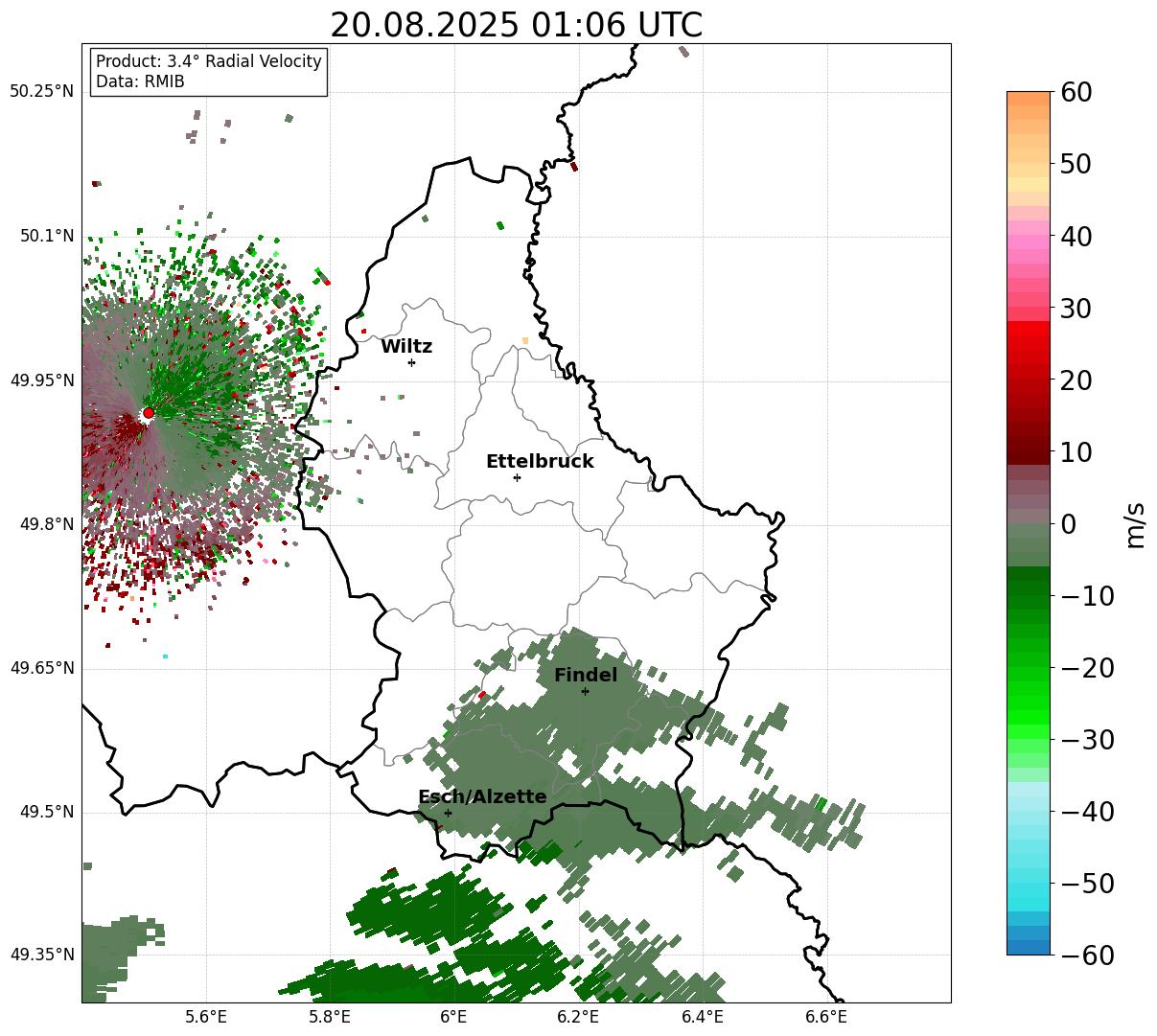The image size is (1157, 1036).
Task: Click the 'Ettelbruck' city label
Action: click(540, 461)
